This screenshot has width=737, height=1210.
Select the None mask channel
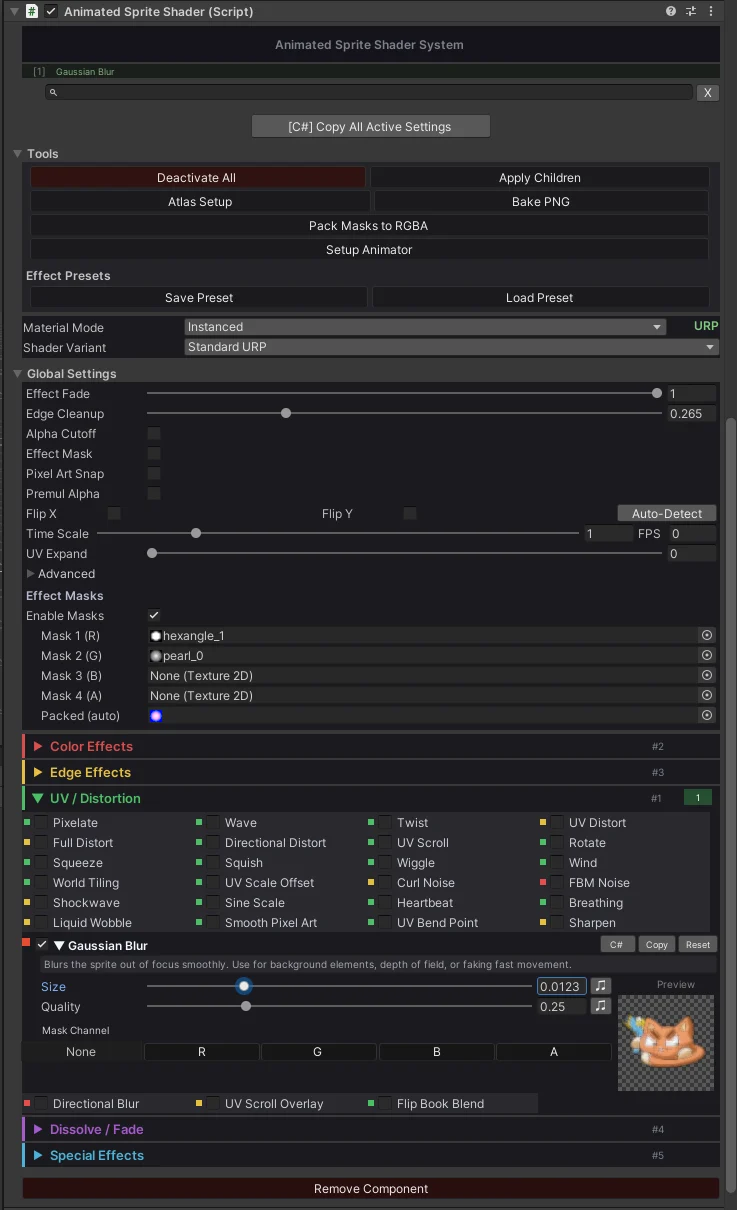pos(81,1051)
